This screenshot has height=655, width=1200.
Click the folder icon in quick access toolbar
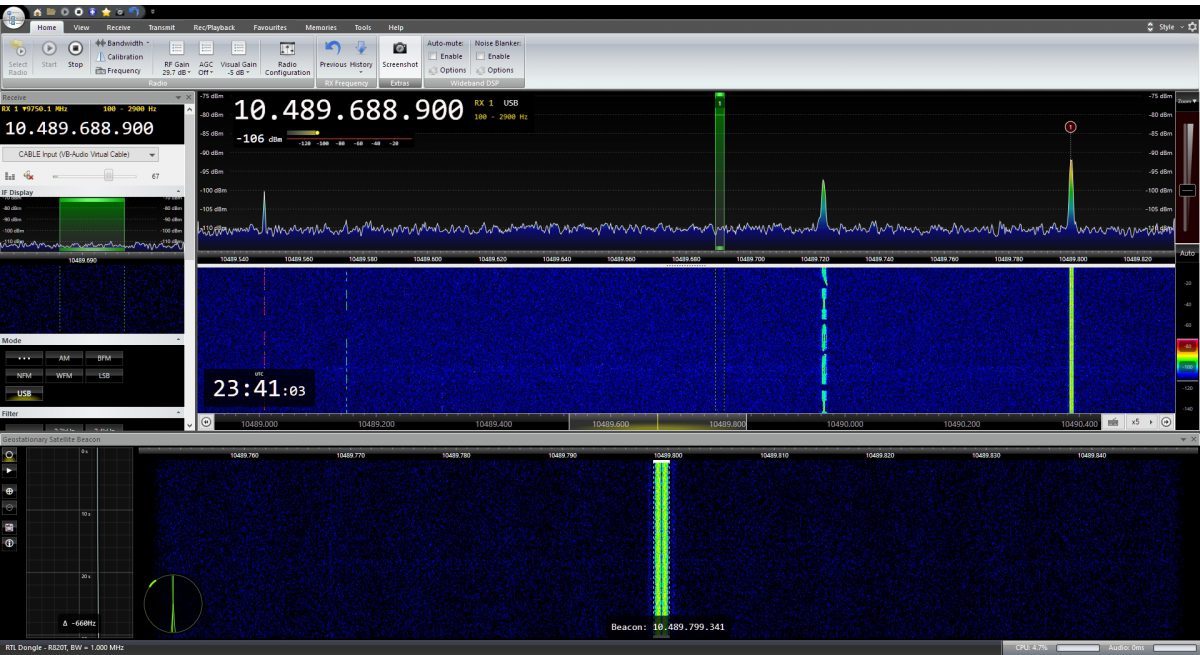tap(49, 11)
